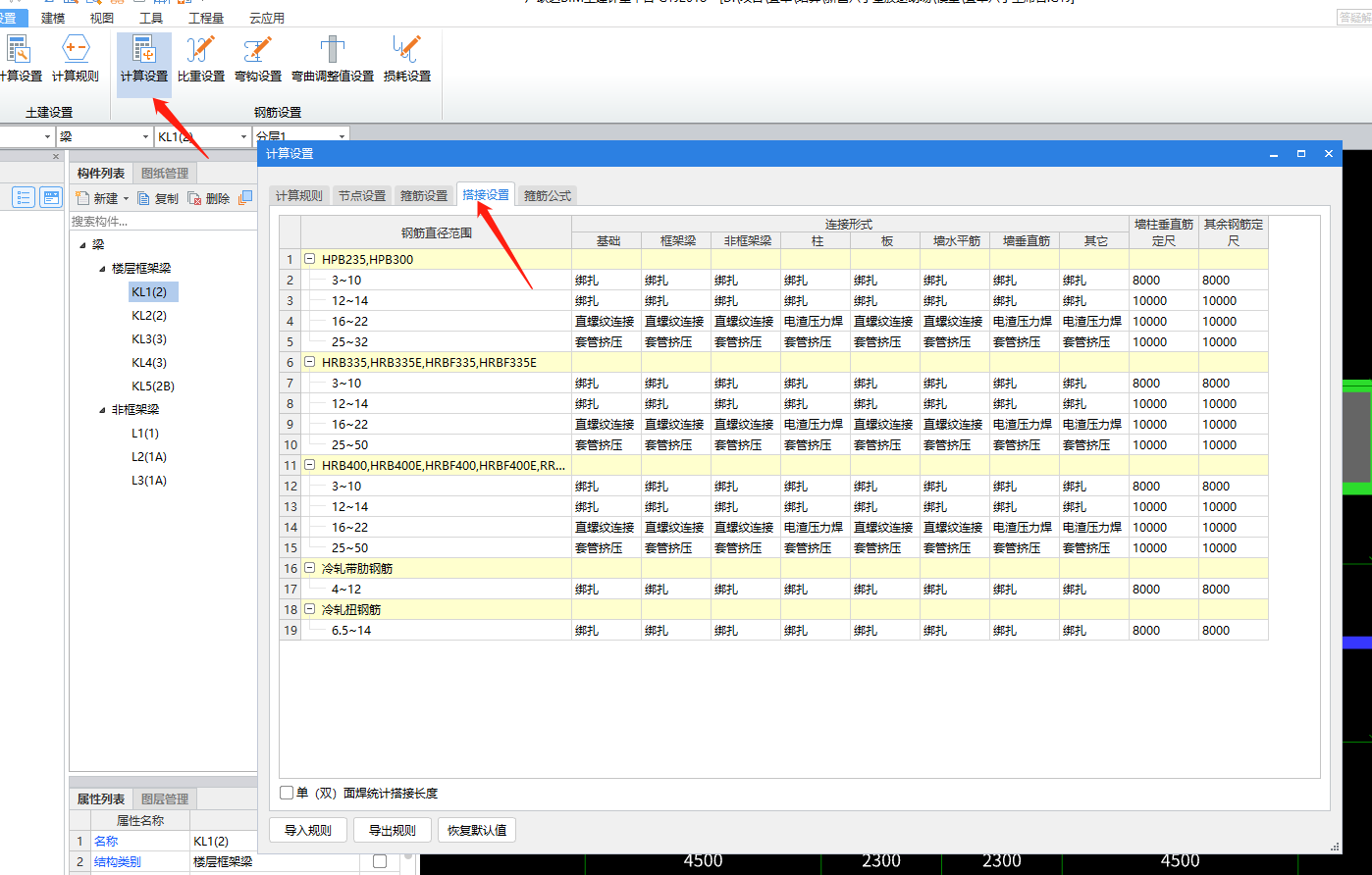The height and width of the screenshot is (875, 1372).
Task: Open the 分层1 layer dropdown
Action: tap(342, 136)
